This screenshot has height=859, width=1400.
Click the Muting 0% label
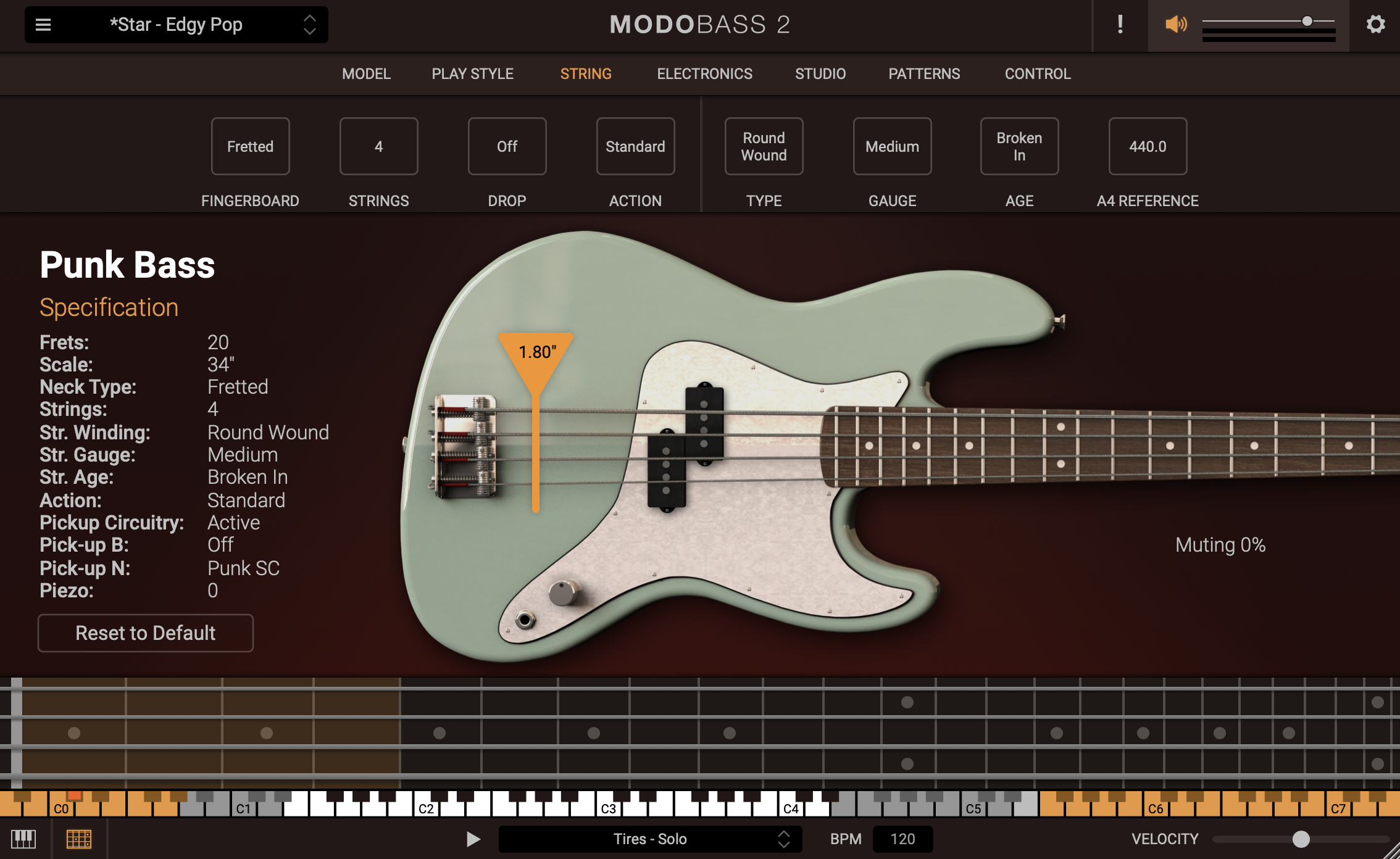(x=1220, y=545)
